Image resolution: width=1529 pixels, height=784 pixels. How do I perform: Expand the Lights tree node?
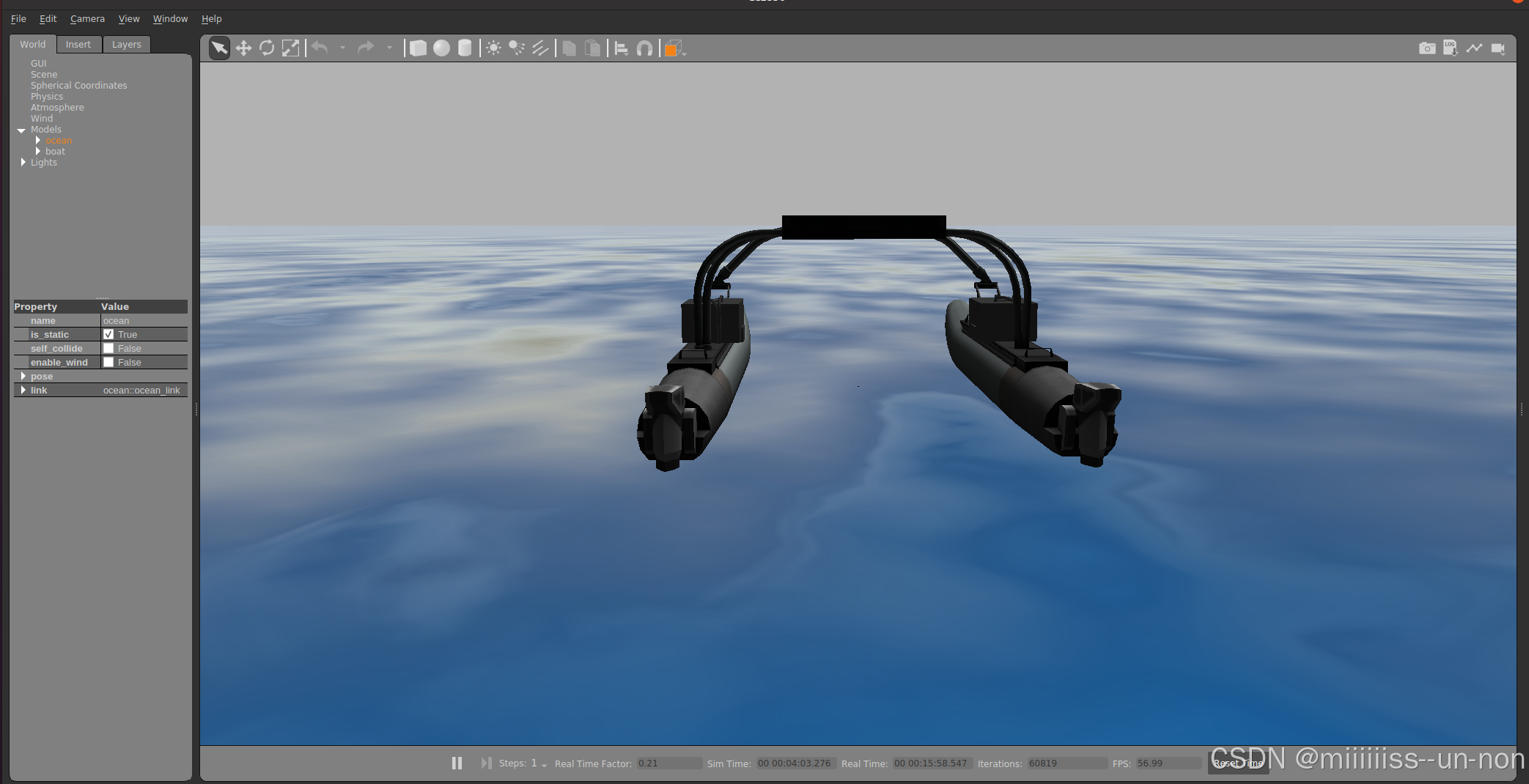tap(23, 163)
